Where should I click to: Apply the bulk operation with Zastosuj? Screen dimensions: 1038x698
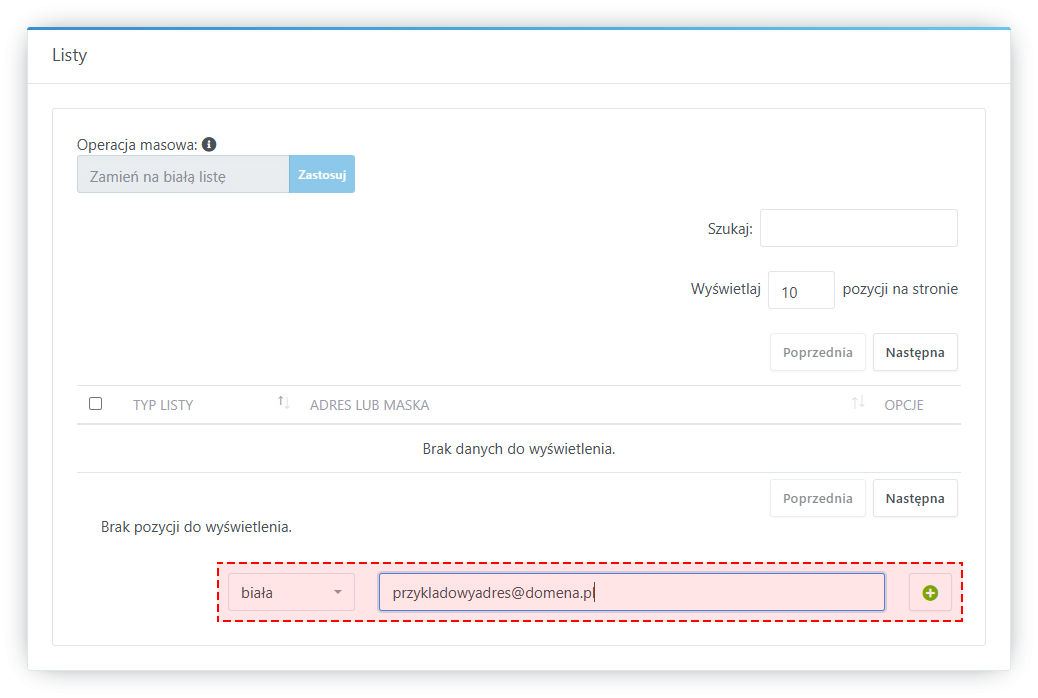[322, 174]
